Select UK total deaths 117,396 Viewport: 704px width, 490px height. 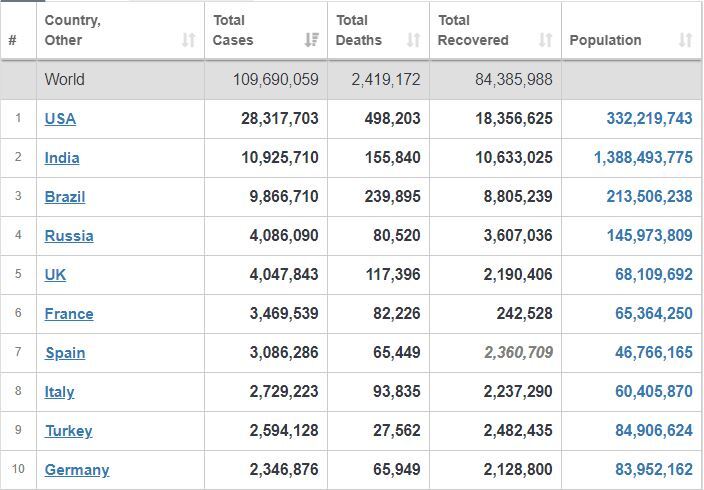[393, 274]
